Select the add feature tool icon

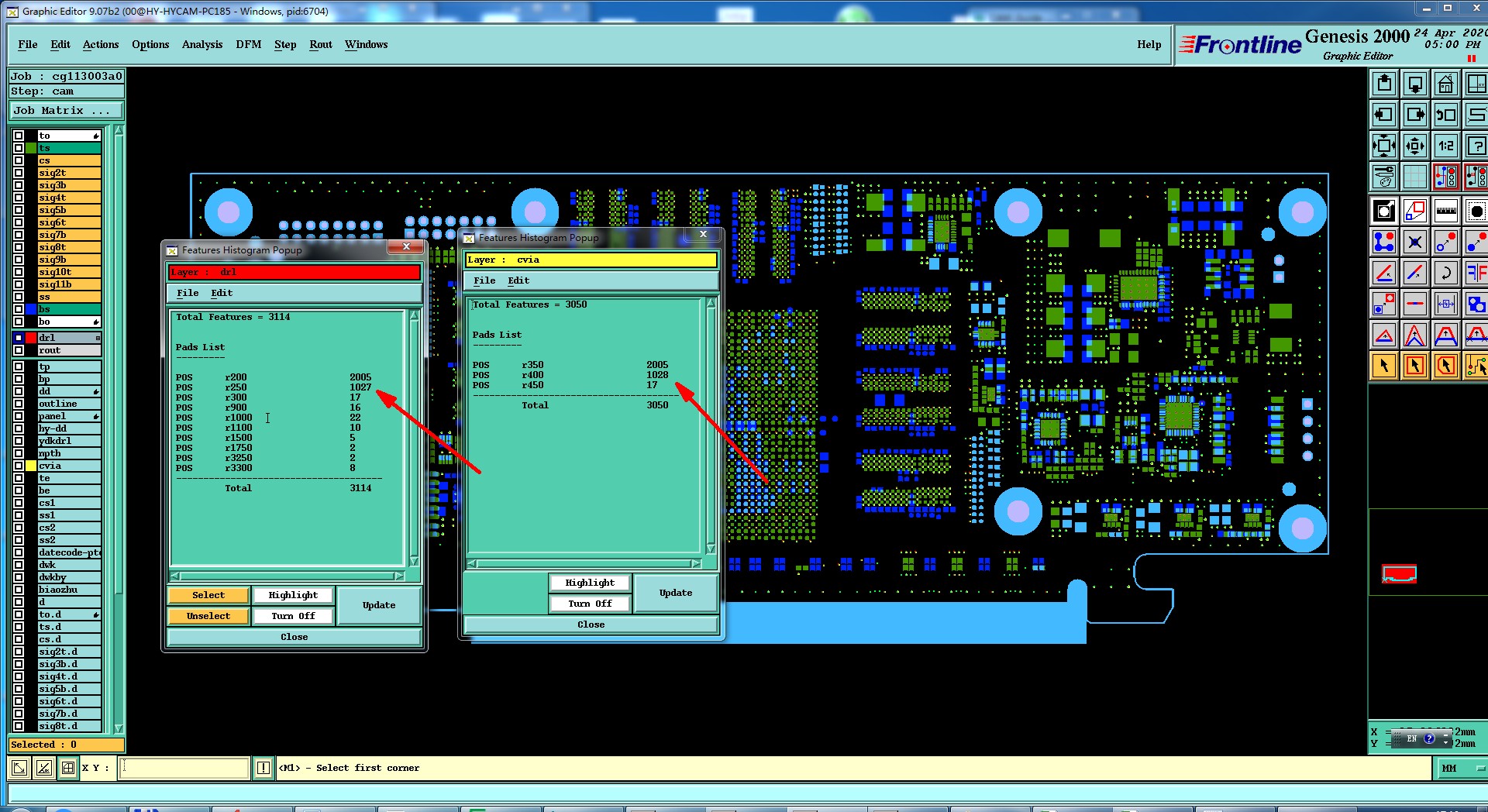(x=1384, y=211)
